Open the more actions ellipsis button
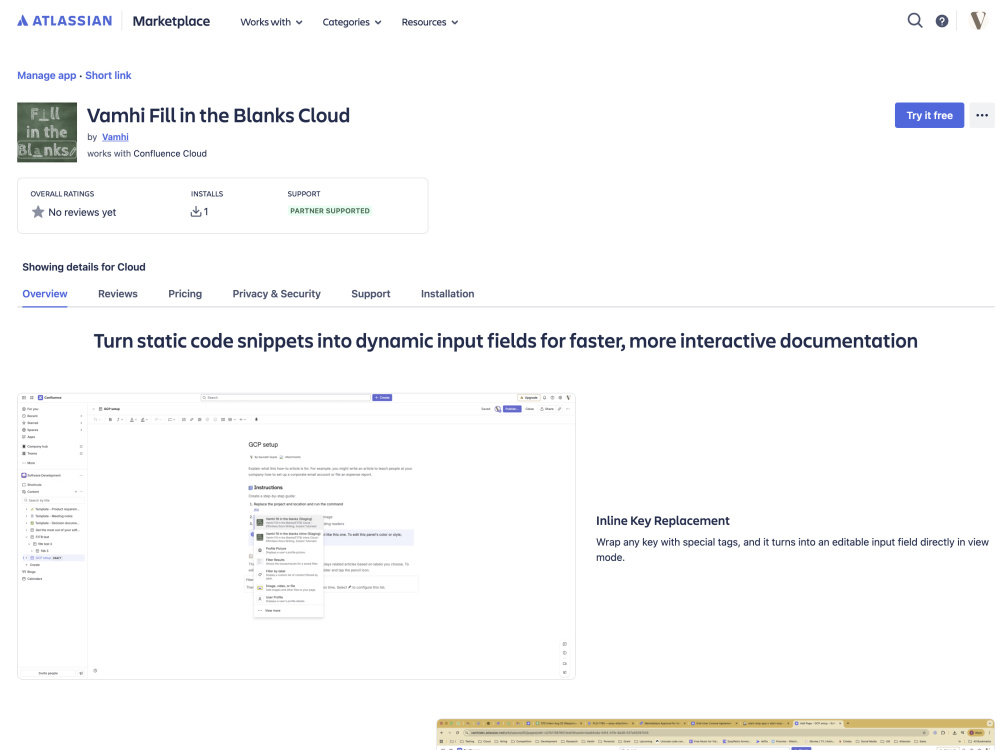 coord(982,115)
